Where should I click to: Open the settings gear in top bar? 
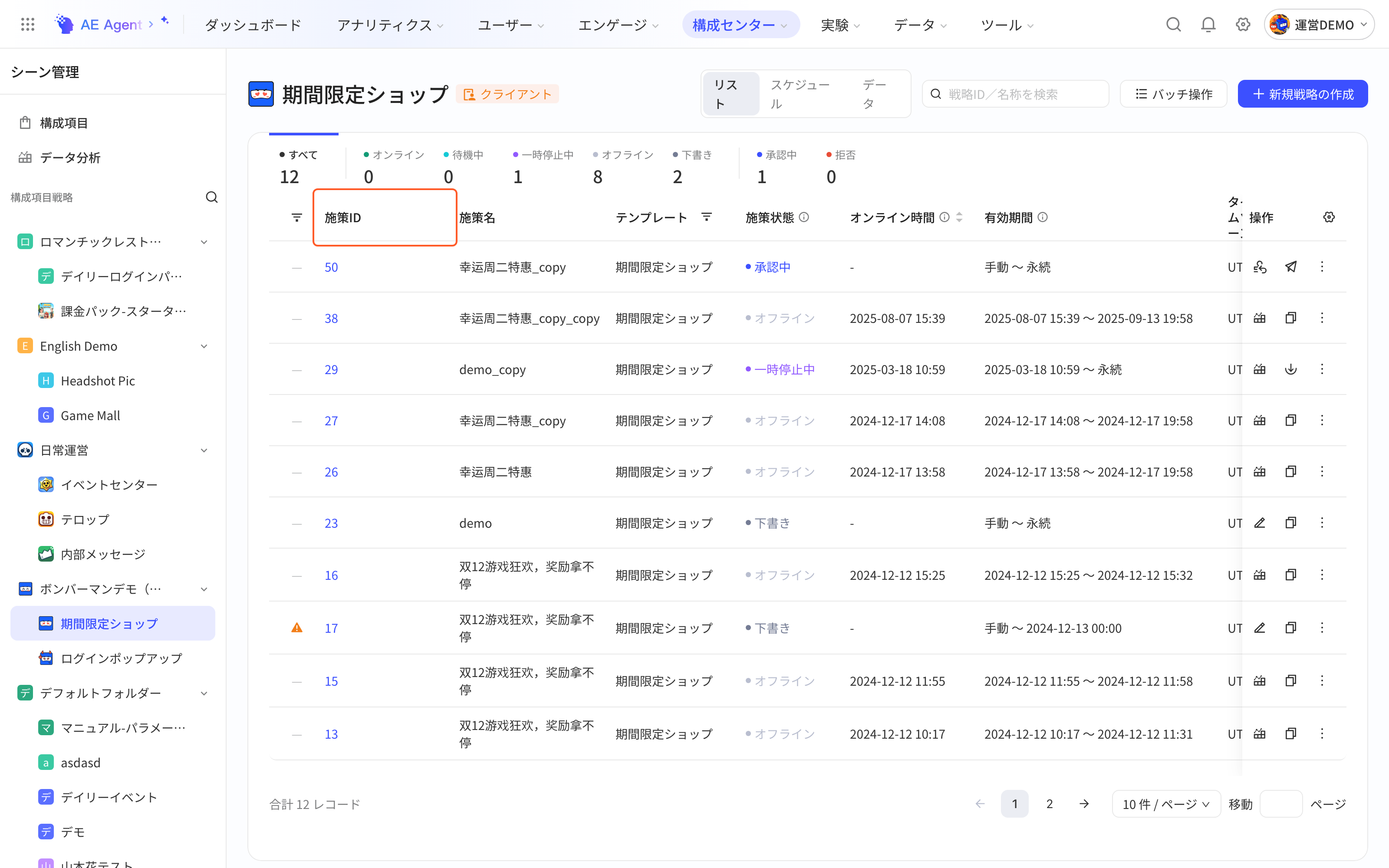(x=1243, y=25)
